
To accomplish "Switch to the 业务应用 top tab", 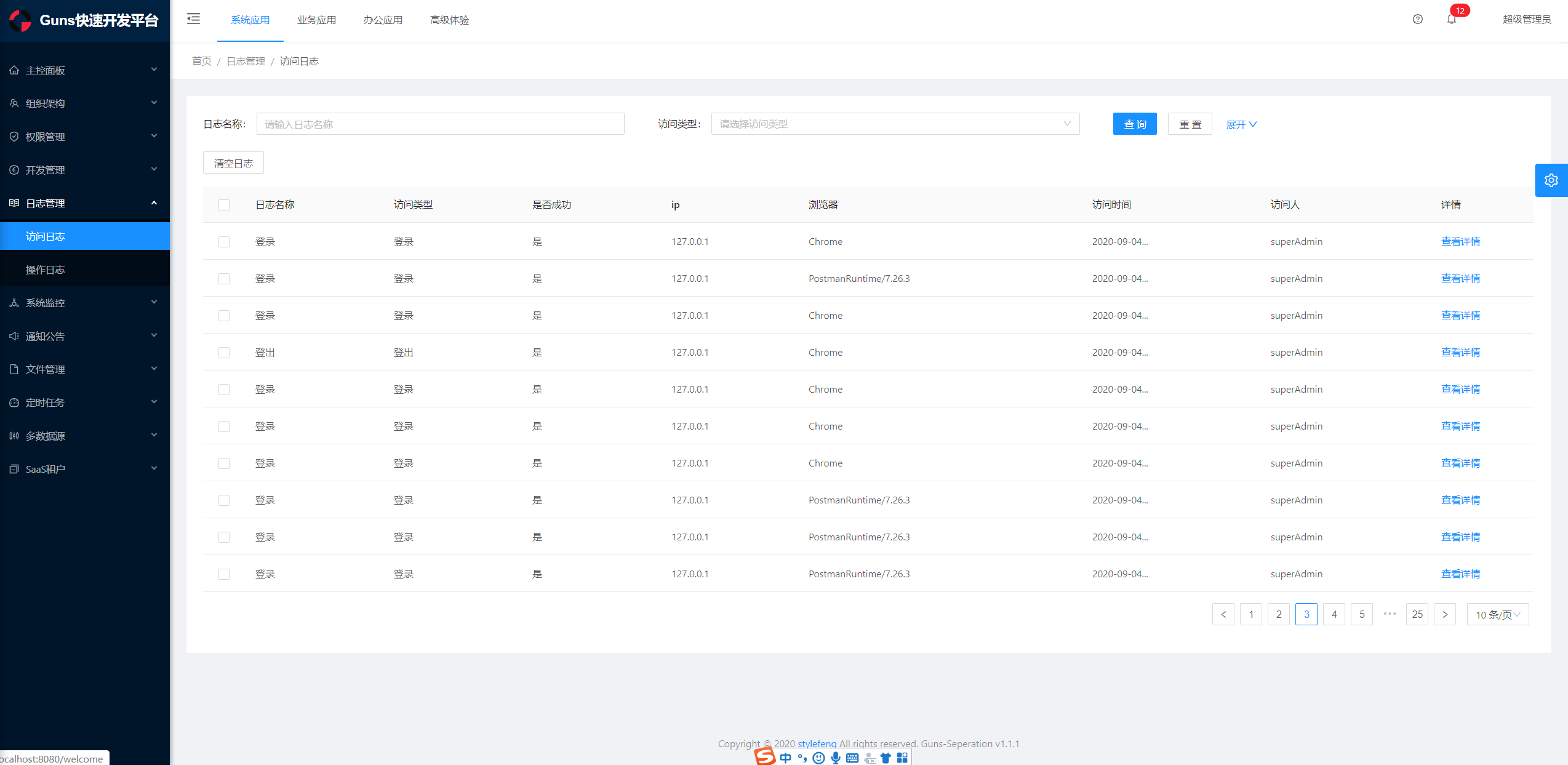I will (316, 20).
